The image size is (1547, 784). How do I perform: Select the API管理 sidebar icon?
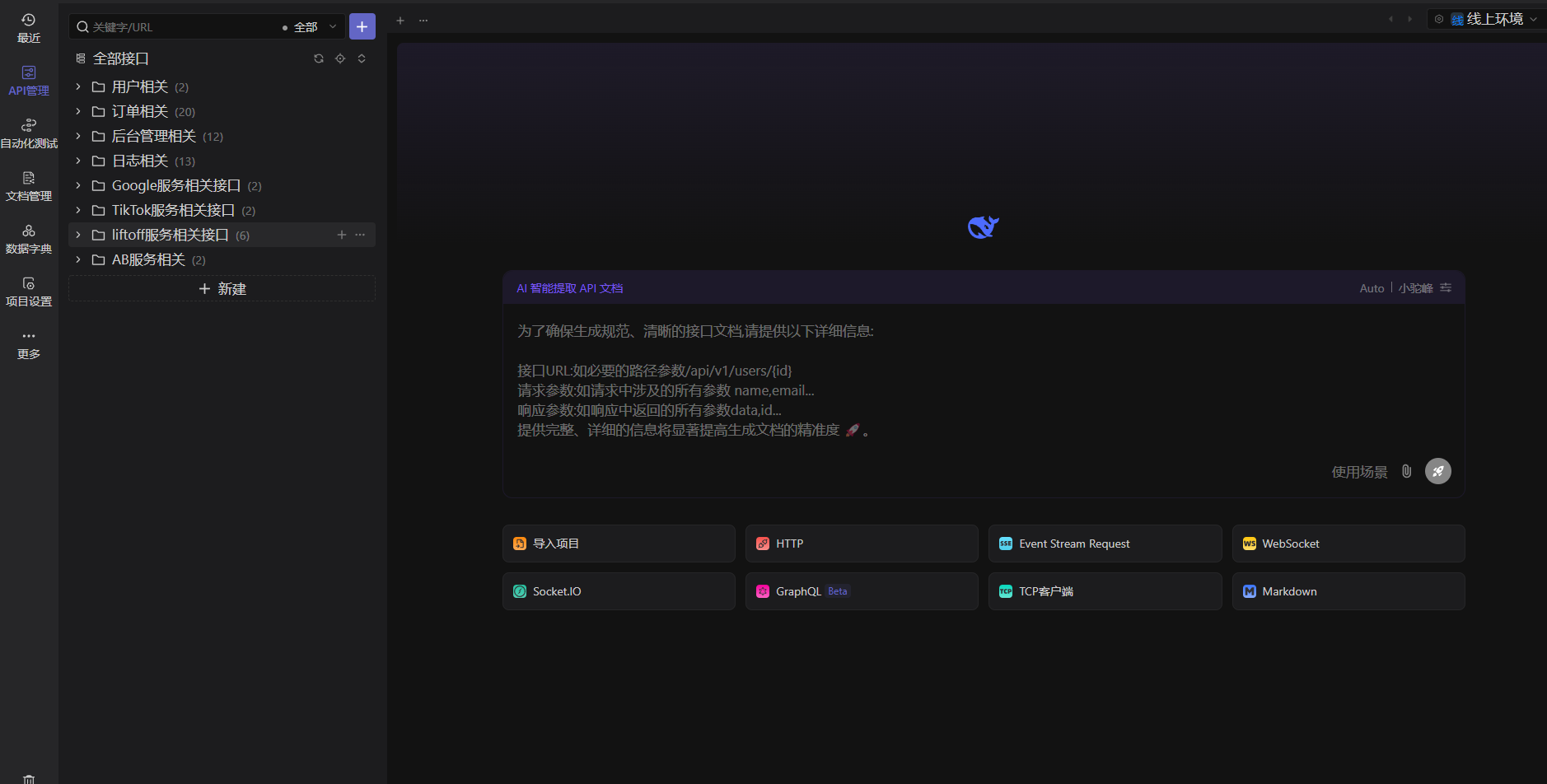tap(29, 78)
